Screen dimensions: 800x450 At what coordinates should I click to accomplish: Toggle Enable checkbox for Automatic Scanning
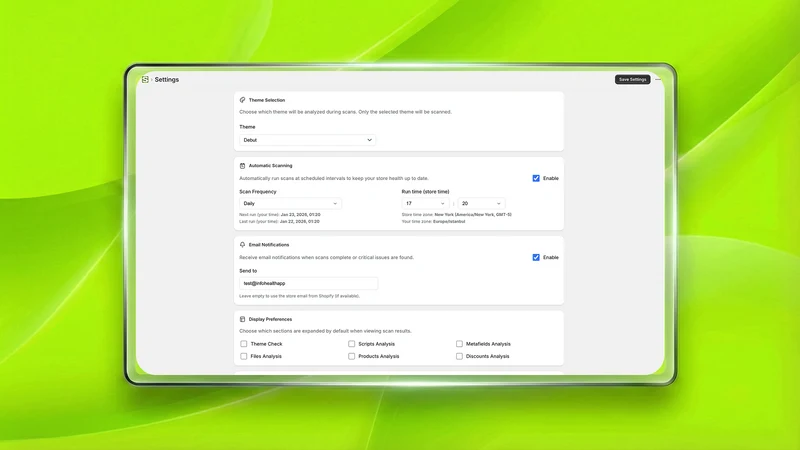[x=536, y=178]
